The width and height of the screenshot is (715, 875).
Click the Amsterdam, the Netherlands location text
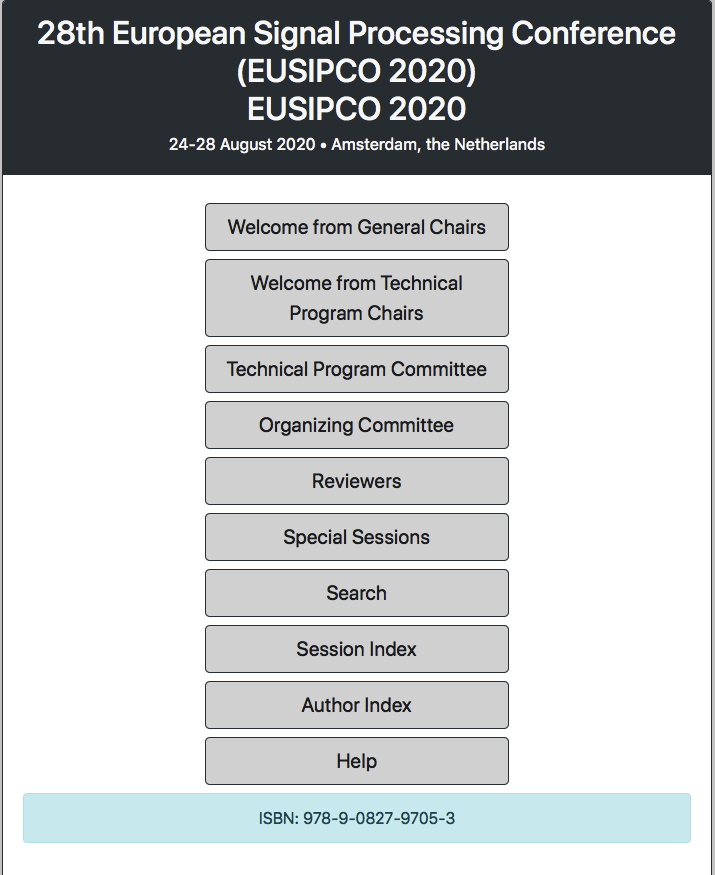coord(438,145)
